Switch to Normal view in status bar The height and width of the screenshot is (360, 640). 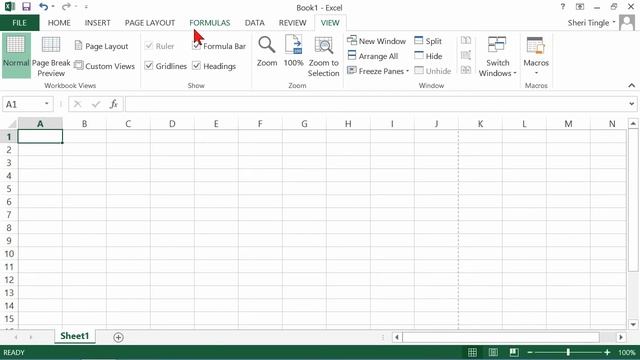click(472, 352)
